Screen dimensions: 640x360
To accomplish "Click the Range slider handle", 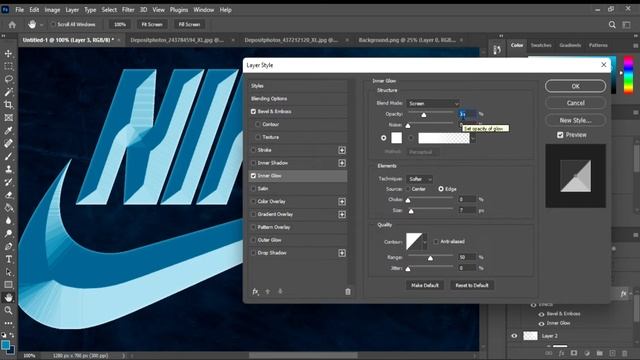I will [430, 258].
